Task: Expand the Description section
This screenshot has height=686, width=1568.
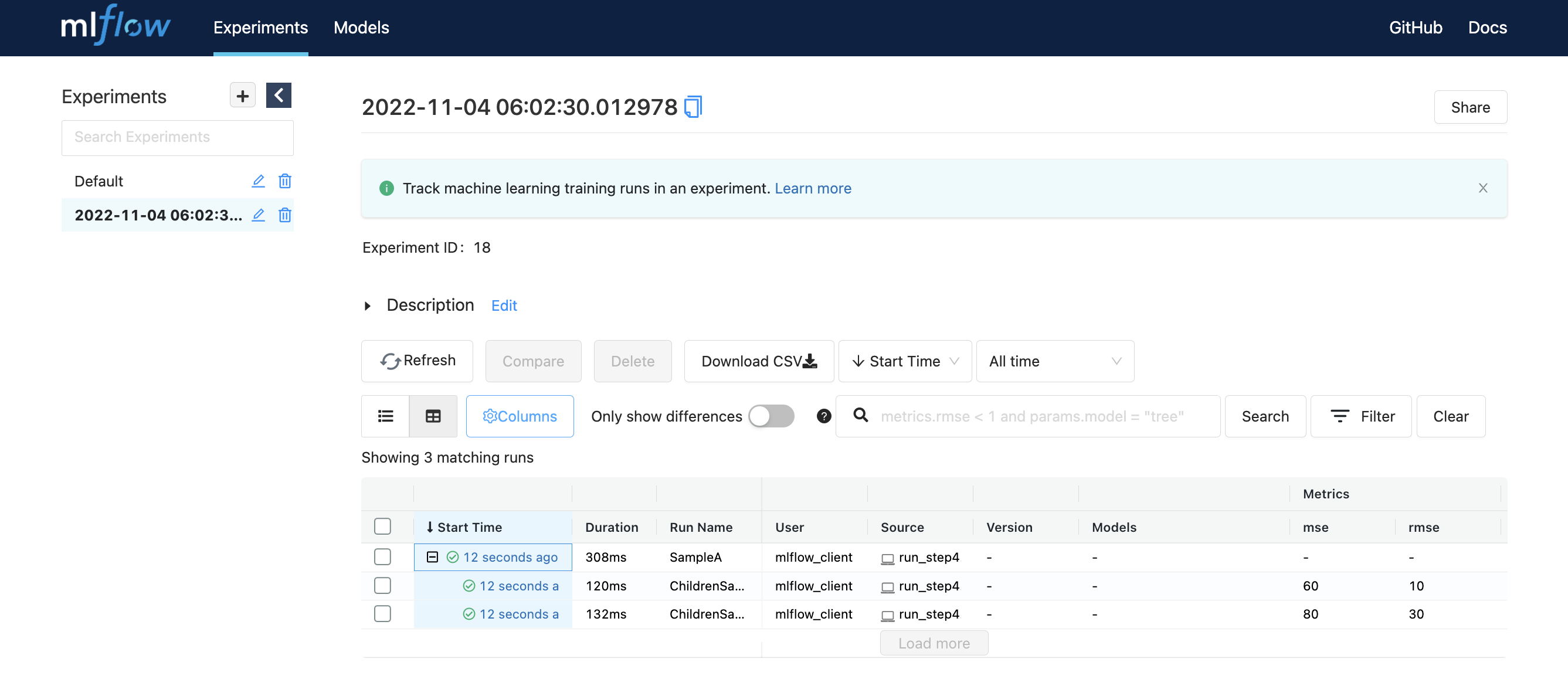Action: 368,305
